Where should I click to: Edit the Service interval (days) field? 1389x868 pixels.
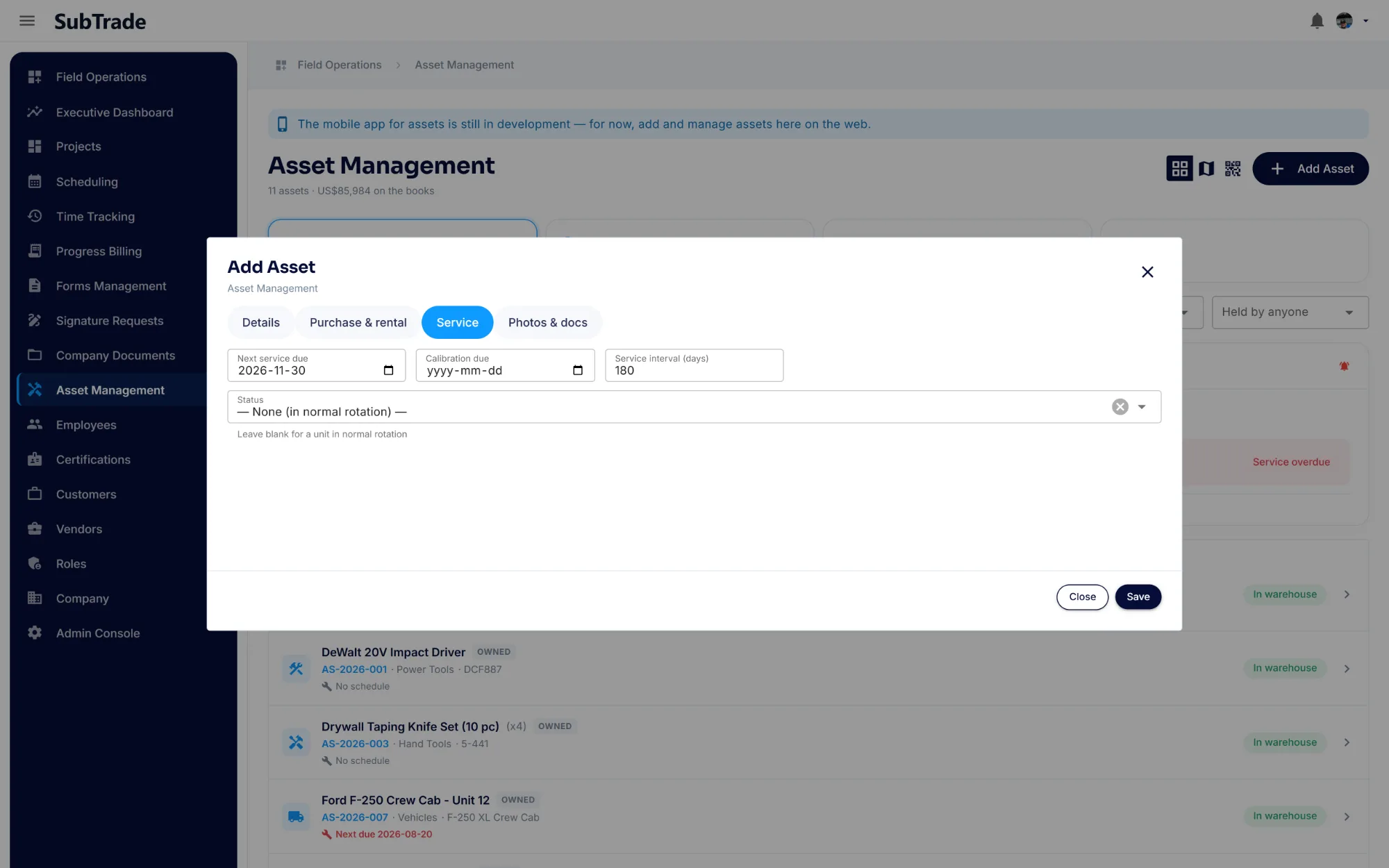point(694,365)
